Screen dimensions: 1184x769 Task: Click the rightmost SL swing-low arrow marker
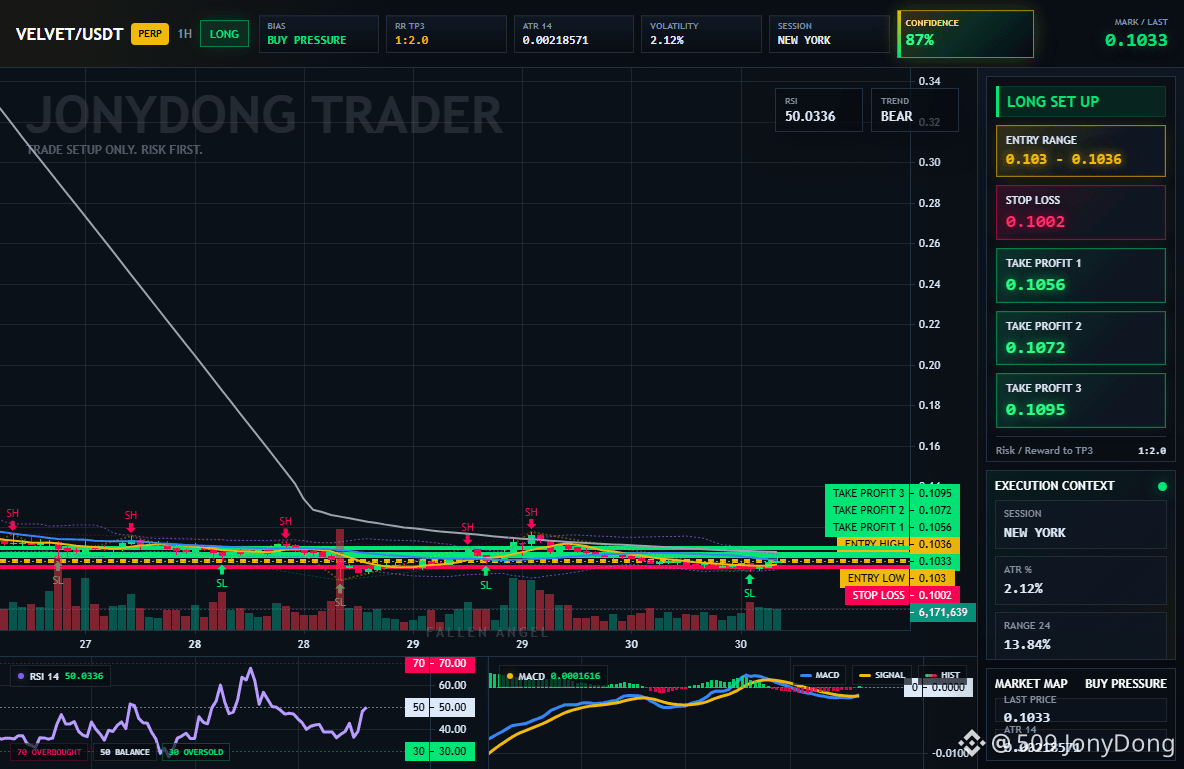tap(749, 579)
